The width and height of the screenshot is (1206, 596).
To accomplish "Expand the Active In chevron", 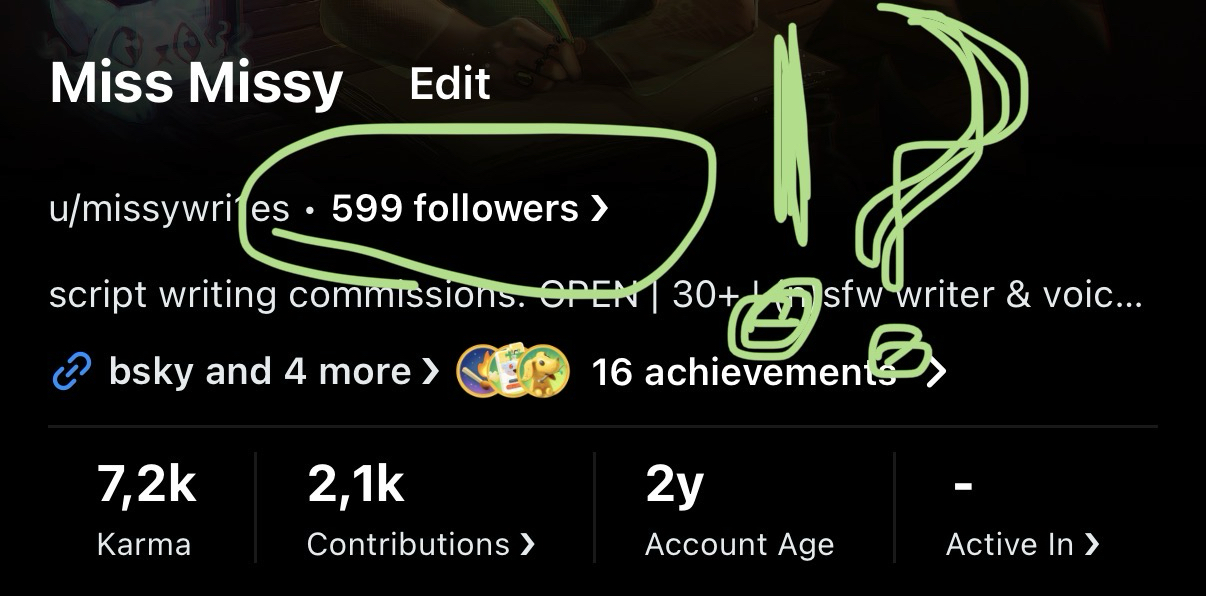I will (x=1091, y=545).
